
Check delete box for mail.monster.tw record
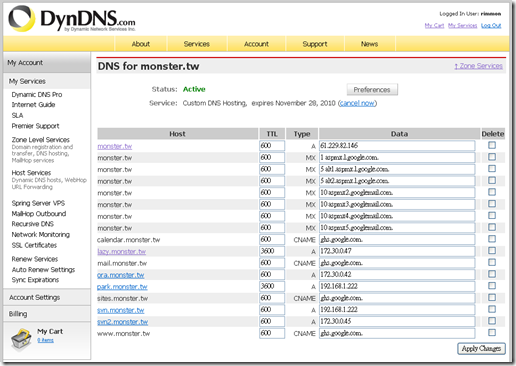[x=492, y=262]
